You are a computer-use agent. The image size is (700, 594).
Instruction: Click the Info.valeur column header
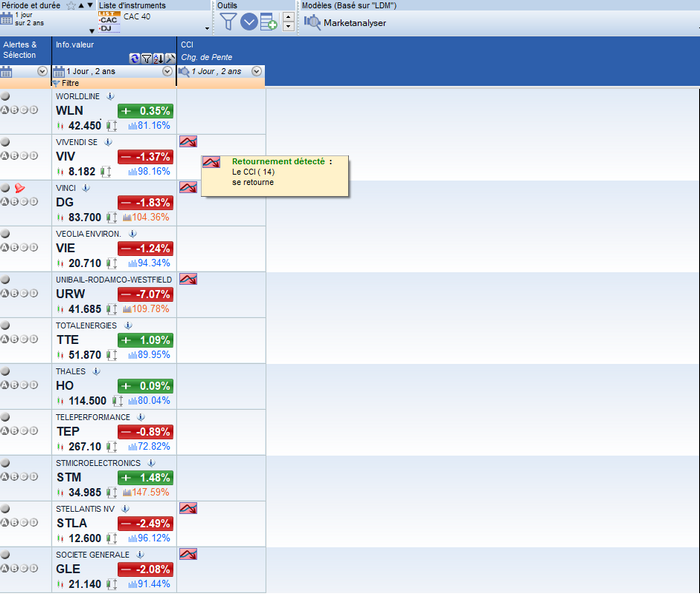tap(75, 45)
